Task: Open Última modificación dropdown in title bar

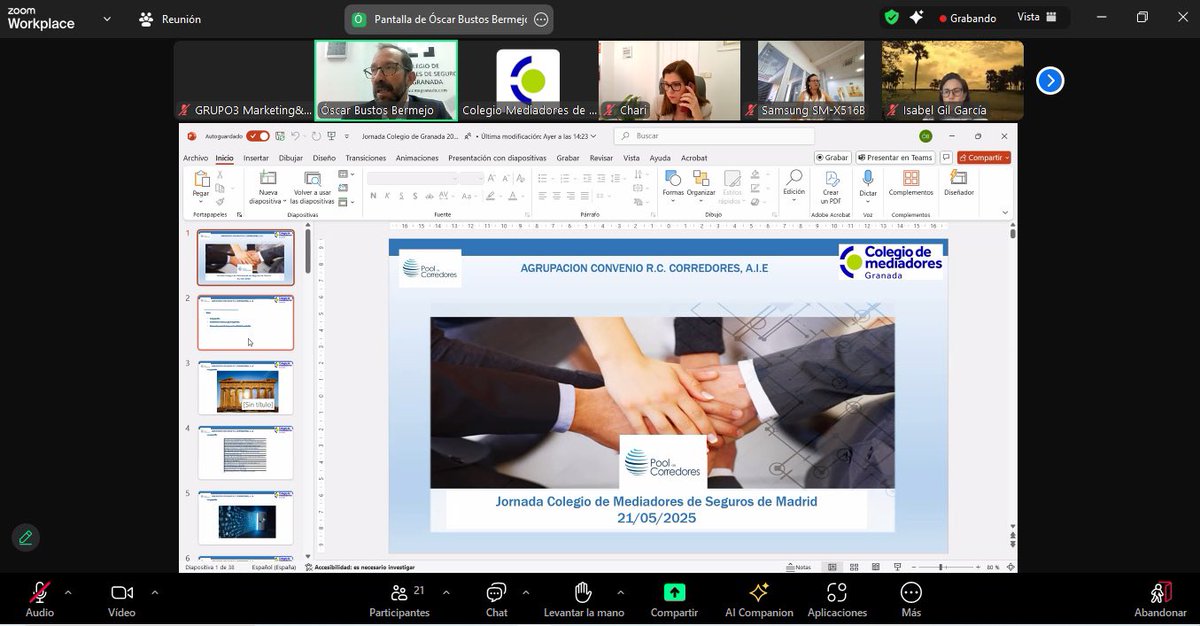Action: coord(537,136)
